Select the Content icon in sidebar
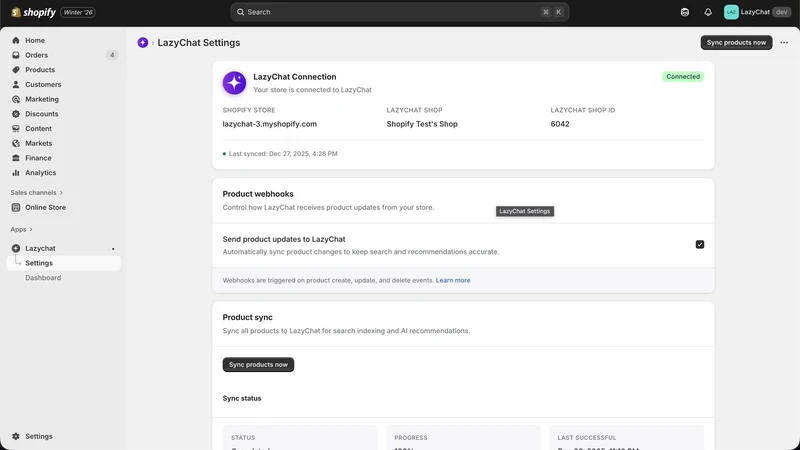Viewport: 800px width, 450px height. pos(16,129)
